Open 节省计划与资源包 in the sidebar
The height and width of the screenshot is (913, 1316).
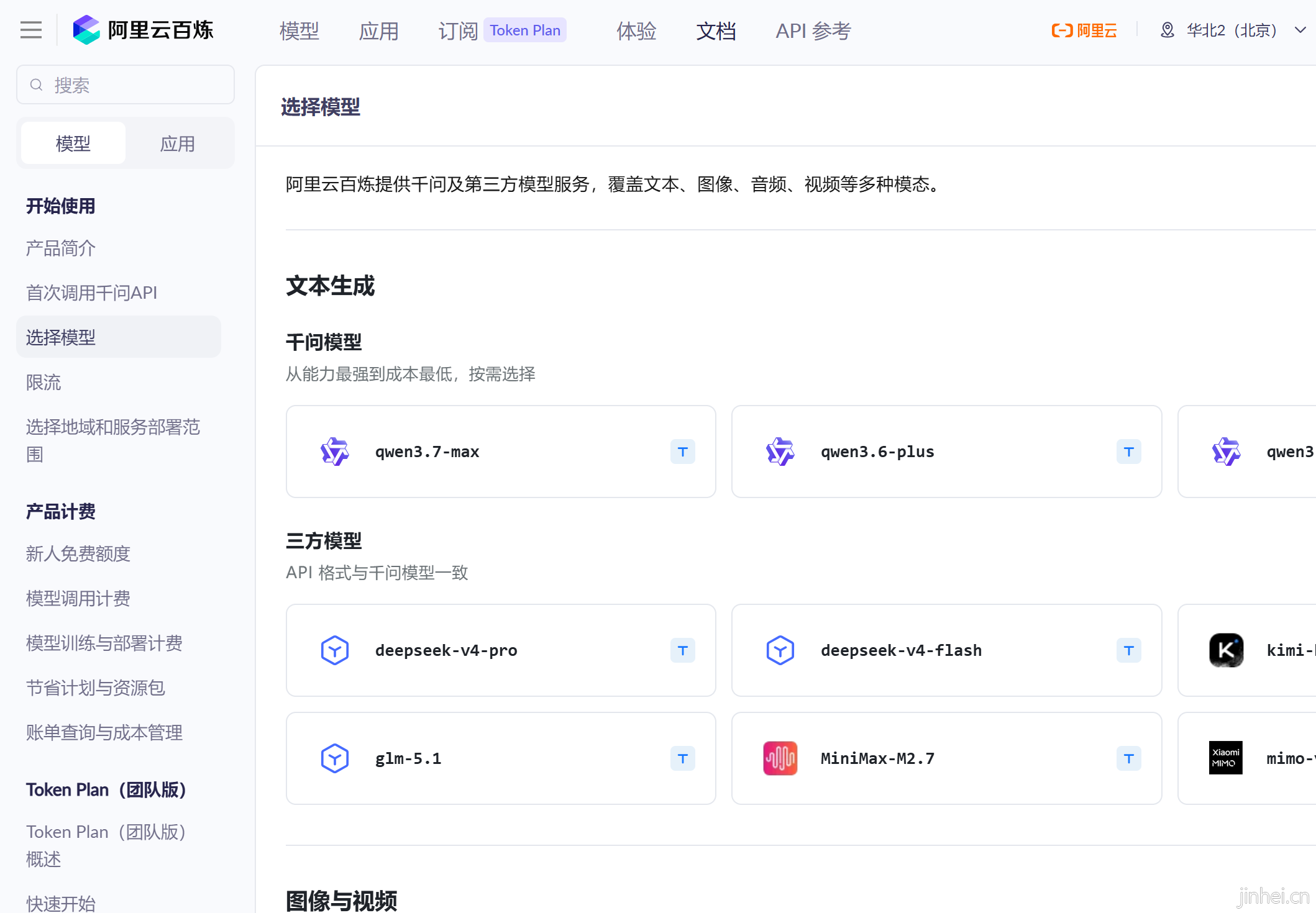point(96,688)
